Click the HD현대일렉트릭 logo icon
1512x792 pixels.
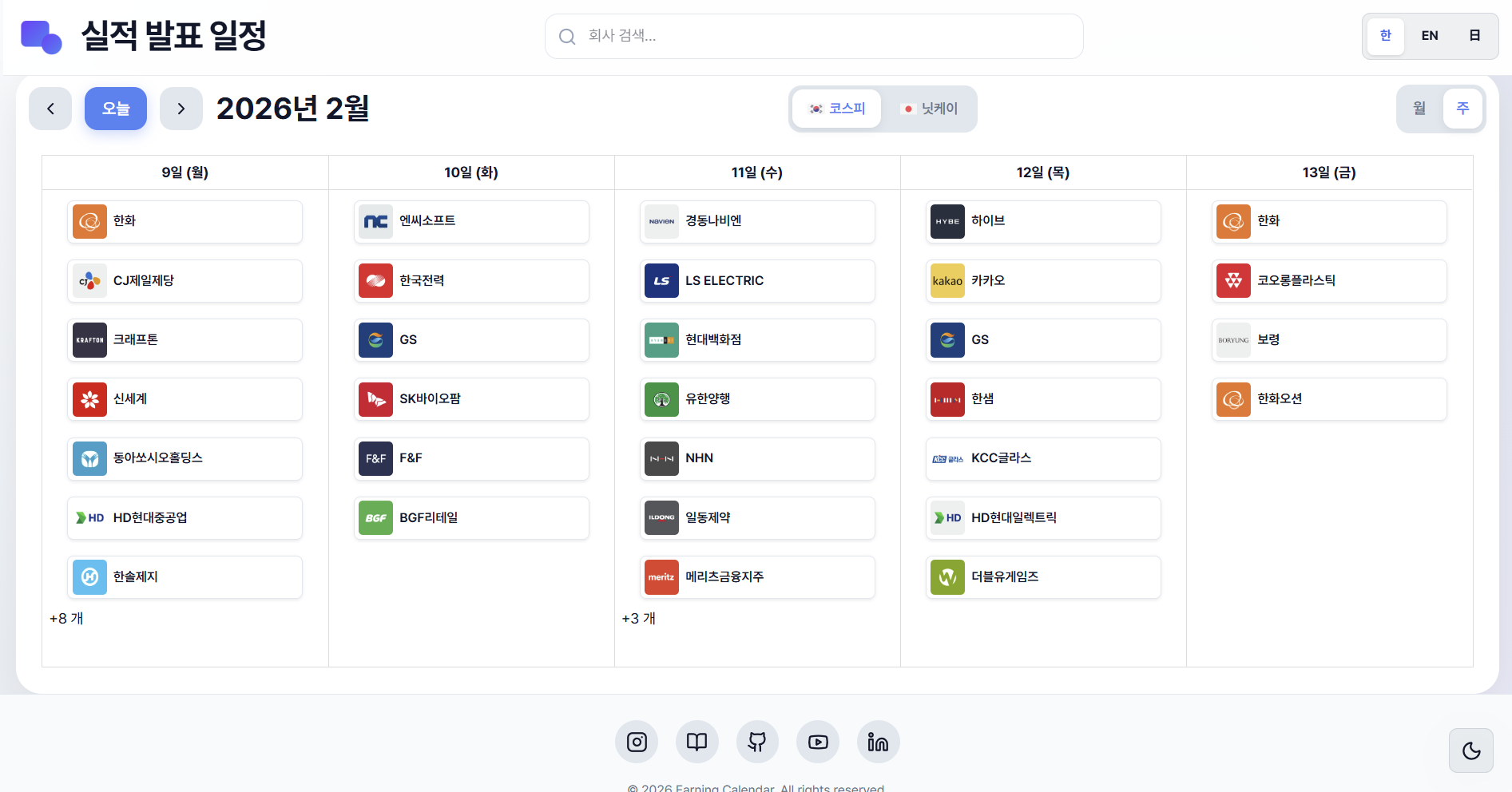[947, 518]
